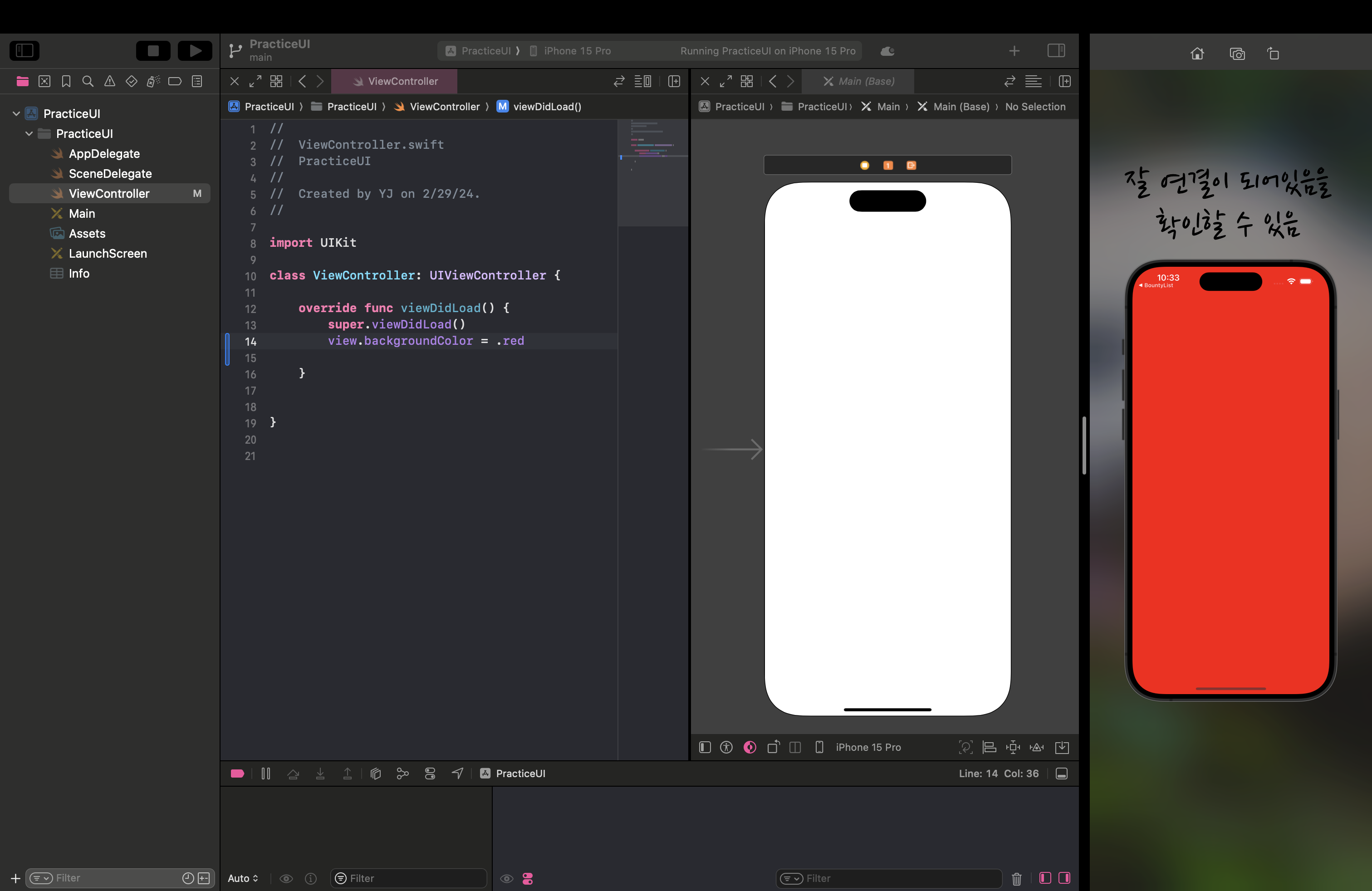1372x891 pixels.
Task: Open the SceneDelegate file
Action: pos(110,173)
